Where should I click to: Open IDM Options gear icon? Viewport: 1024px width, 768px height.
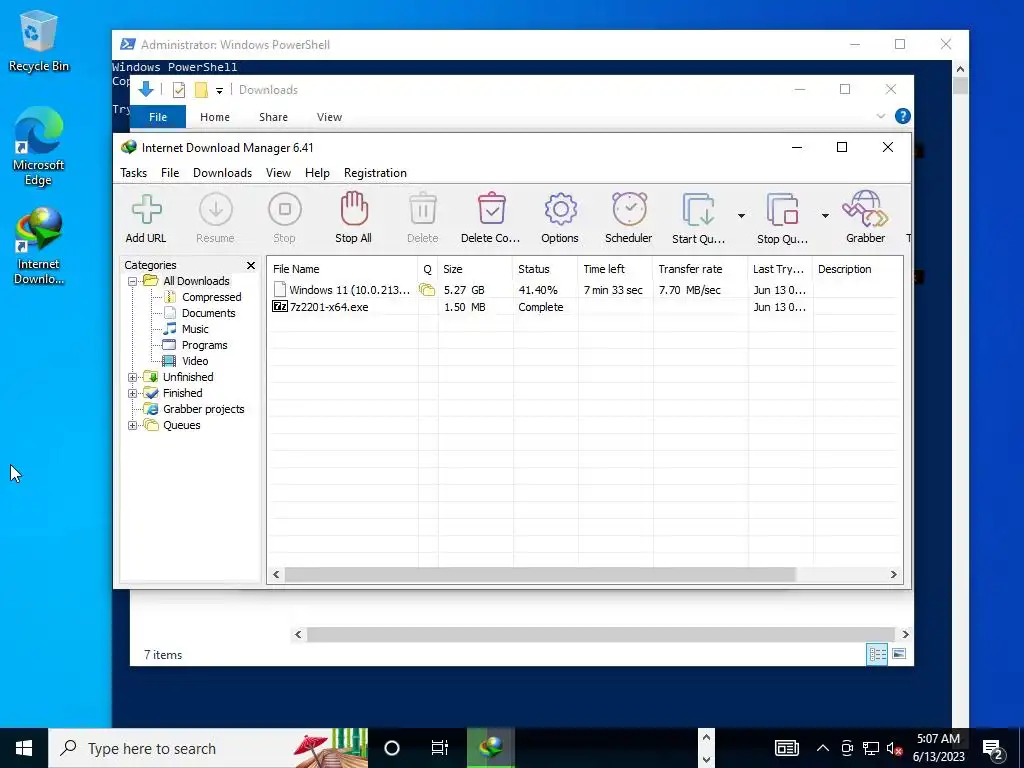(x=560, y=210)
